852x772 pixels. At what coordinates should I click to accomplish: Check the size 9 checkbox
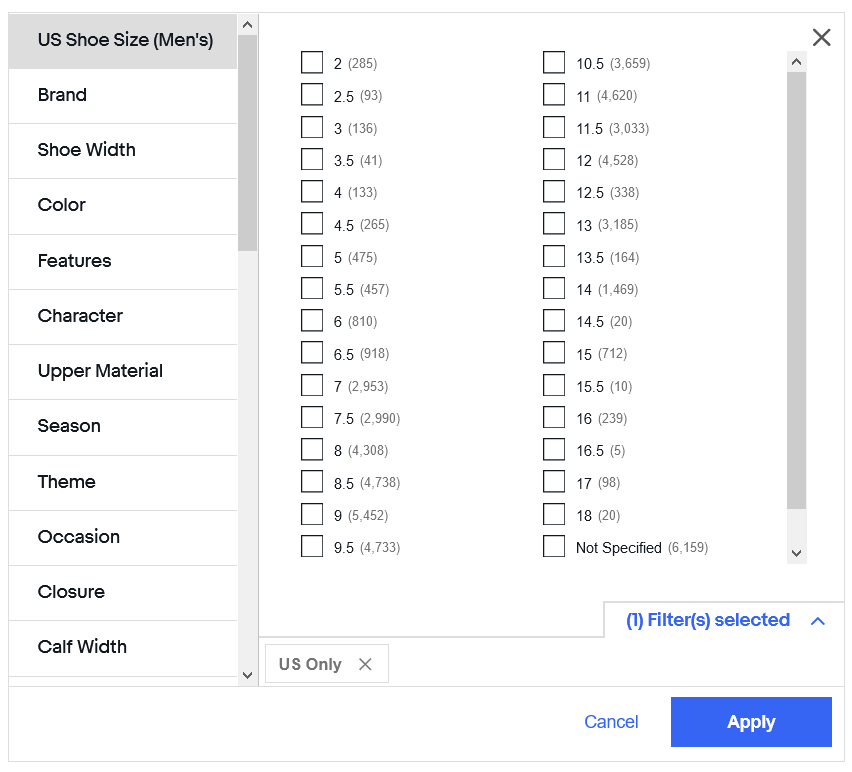click(x=312, y=515)
